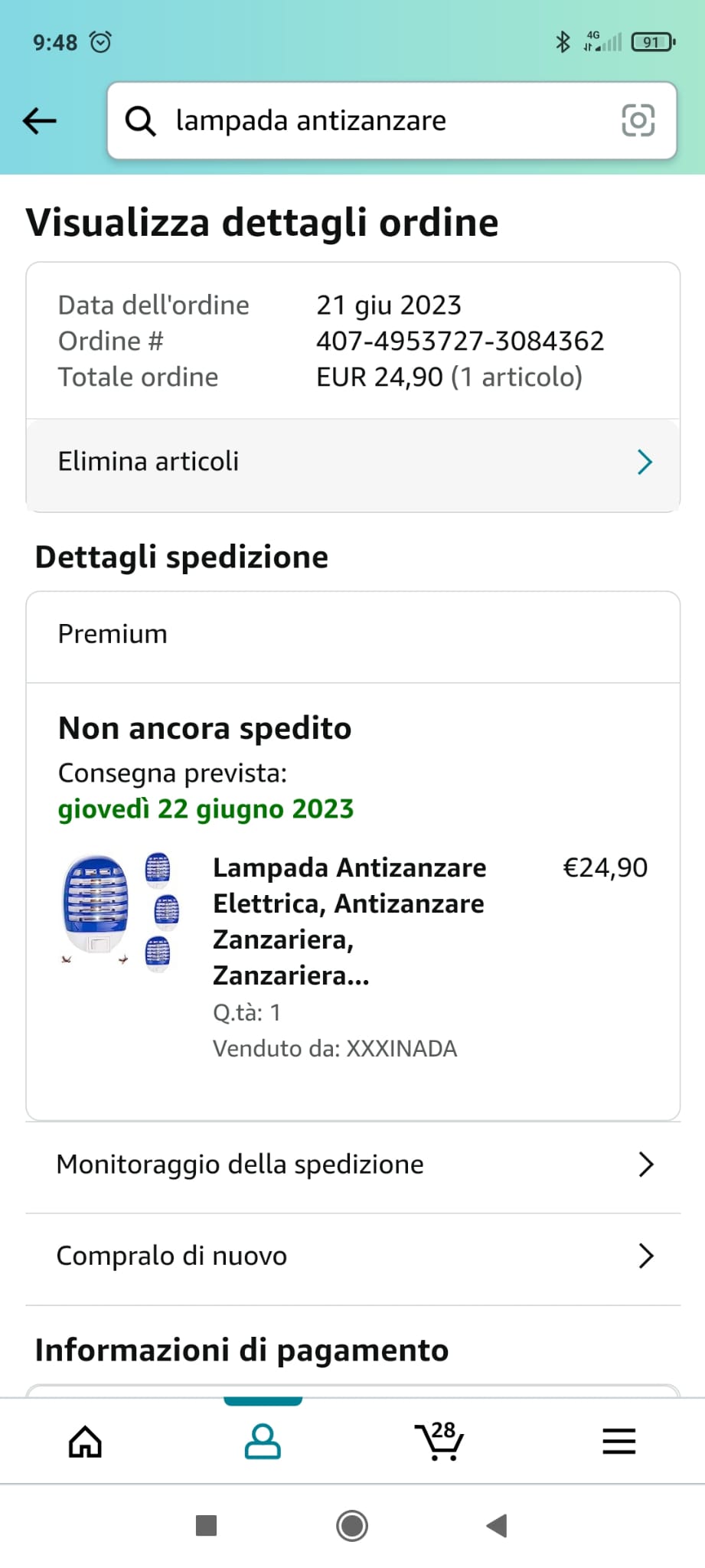Open the account profile tab

(263, 1442)
